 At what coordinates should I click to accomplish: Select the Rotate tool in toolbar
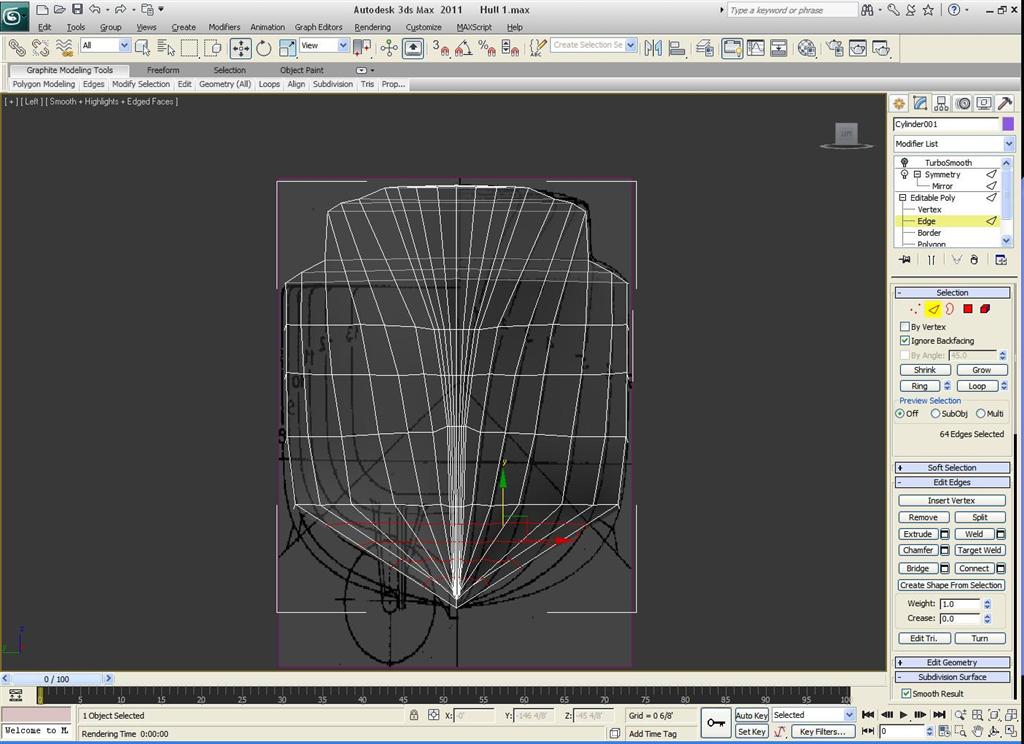[264, 48]
